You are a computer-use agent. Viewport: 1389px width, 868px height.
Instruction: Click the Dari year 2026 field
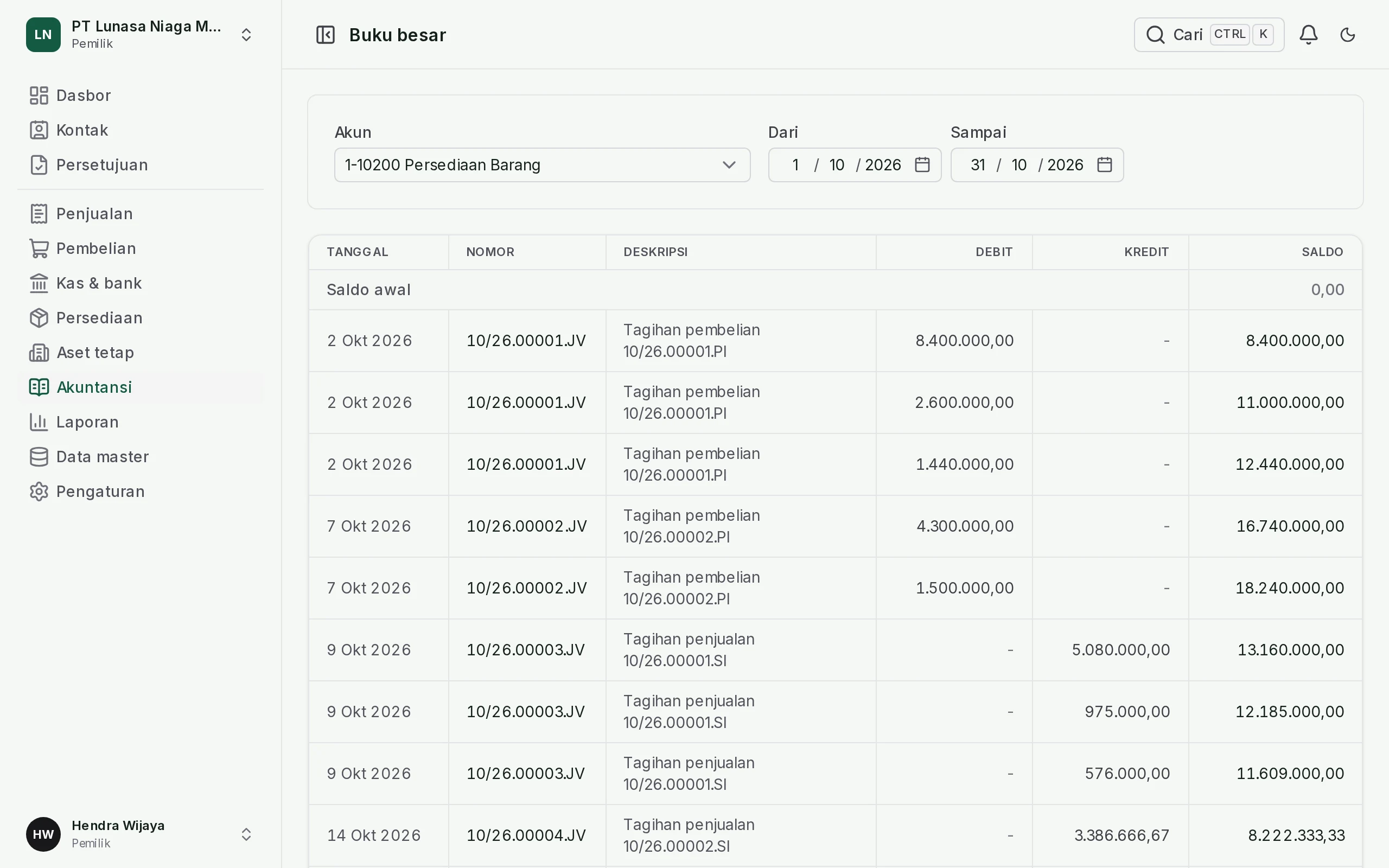tap(883, 165)
